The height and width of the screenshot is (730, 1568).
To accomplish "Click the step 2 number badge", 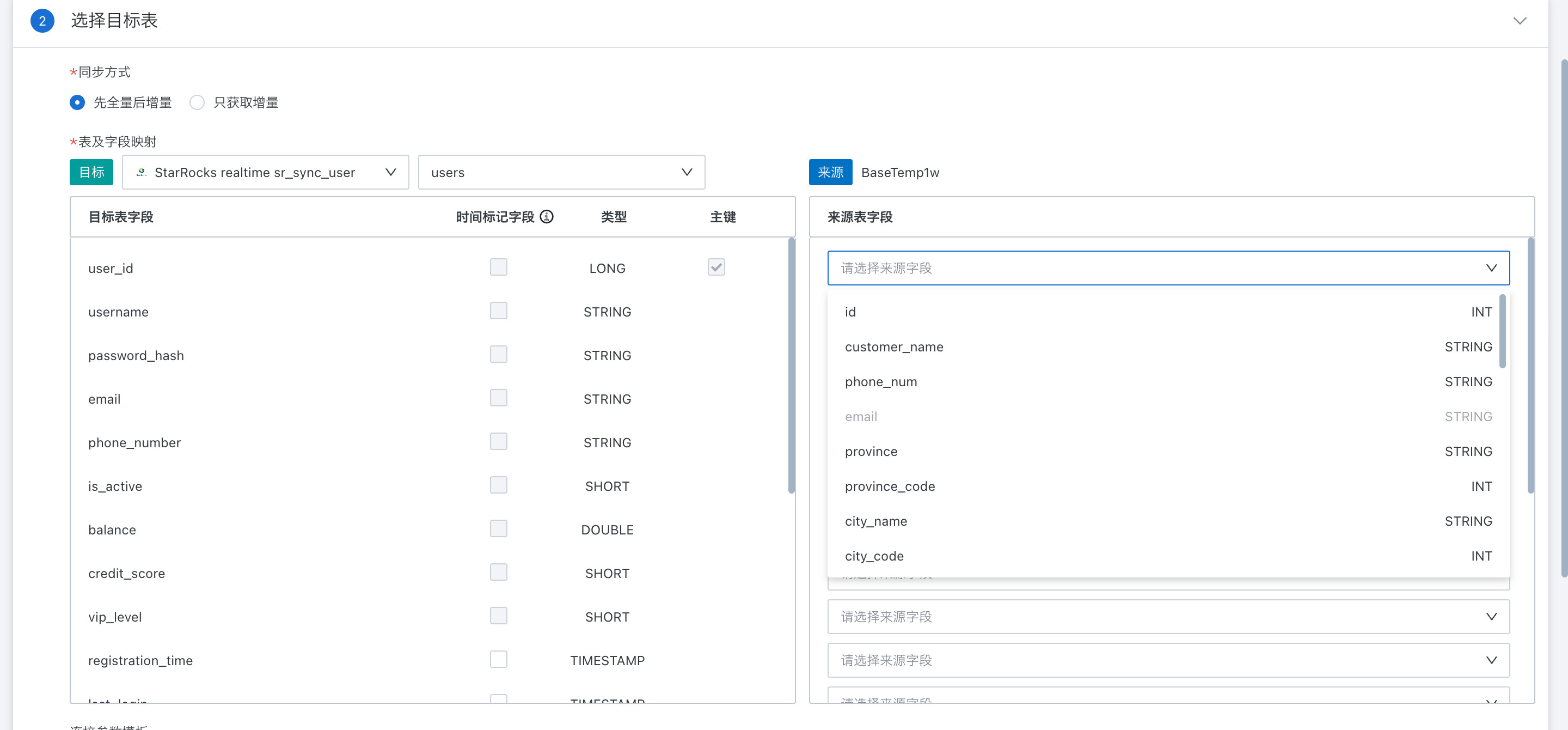I will (x=42, y=21).
